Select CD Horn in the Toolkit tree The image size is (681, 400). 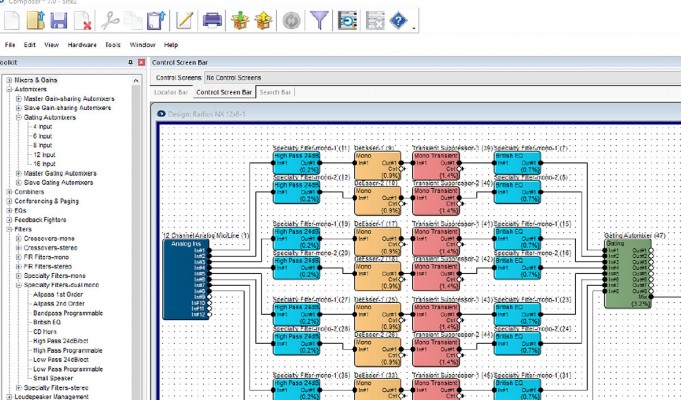click(x=45, y=331)
